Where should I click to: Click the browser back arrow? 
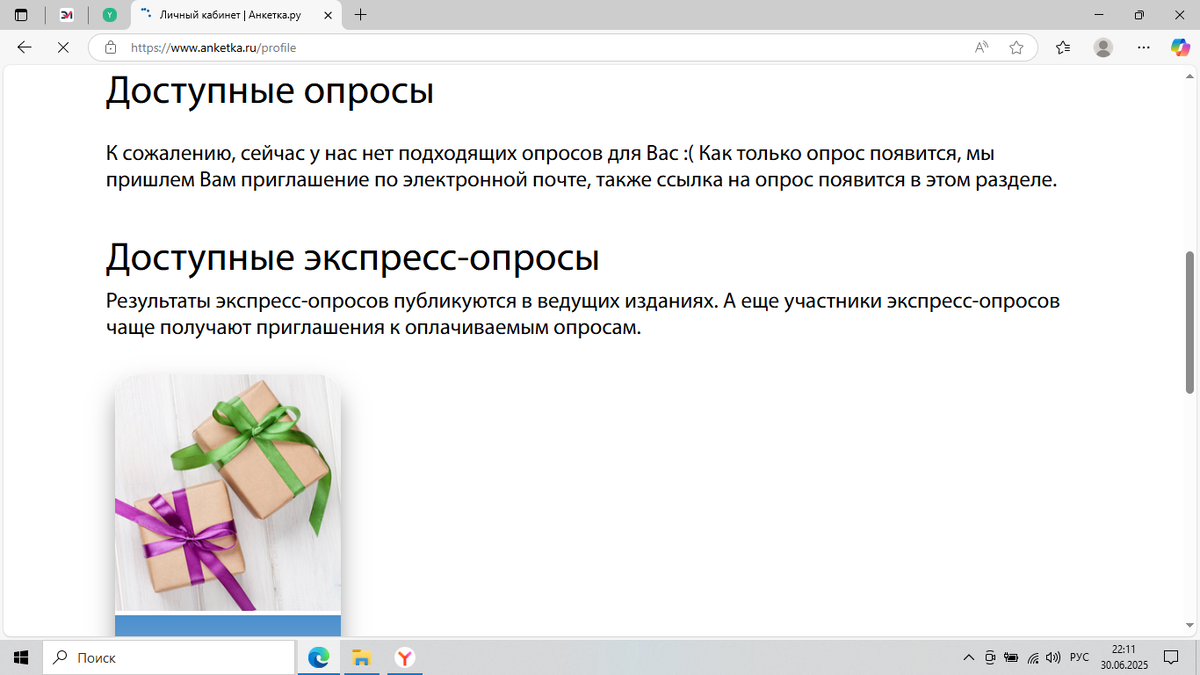point(23,46)
